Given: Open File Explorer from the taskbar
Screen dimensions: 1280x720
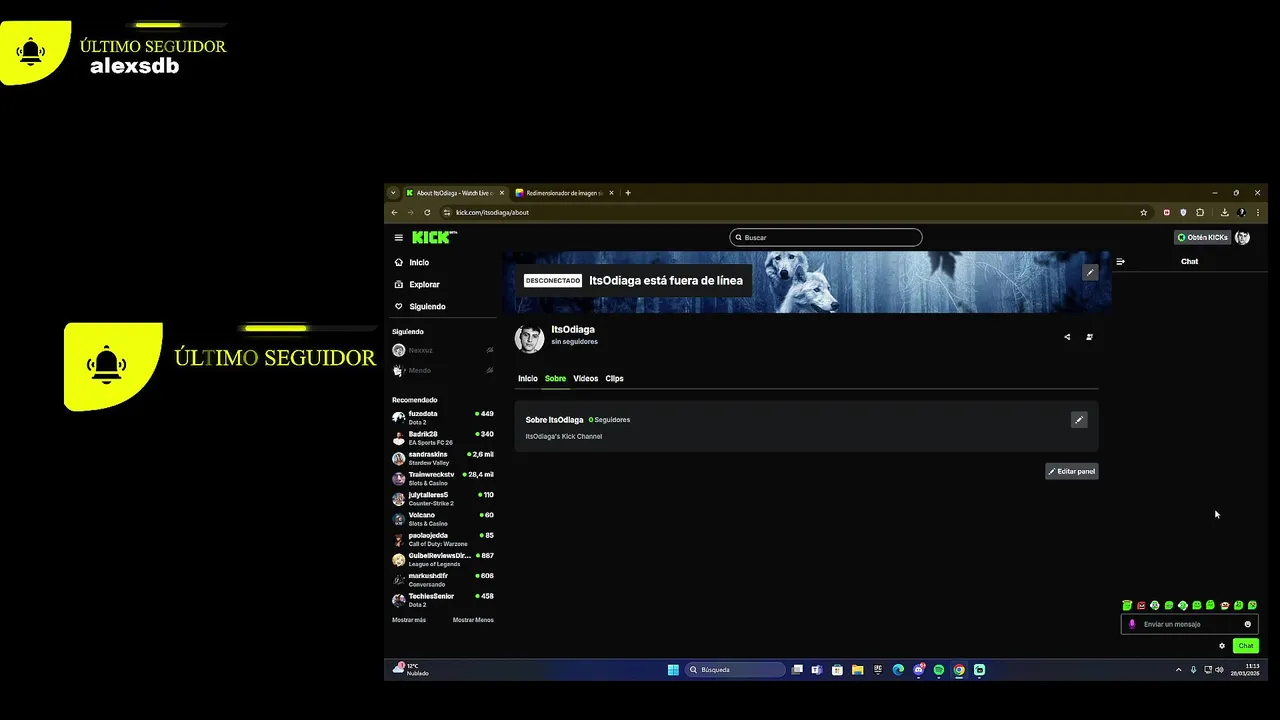Looking at the screenshot, I should (x=857, y=670).
